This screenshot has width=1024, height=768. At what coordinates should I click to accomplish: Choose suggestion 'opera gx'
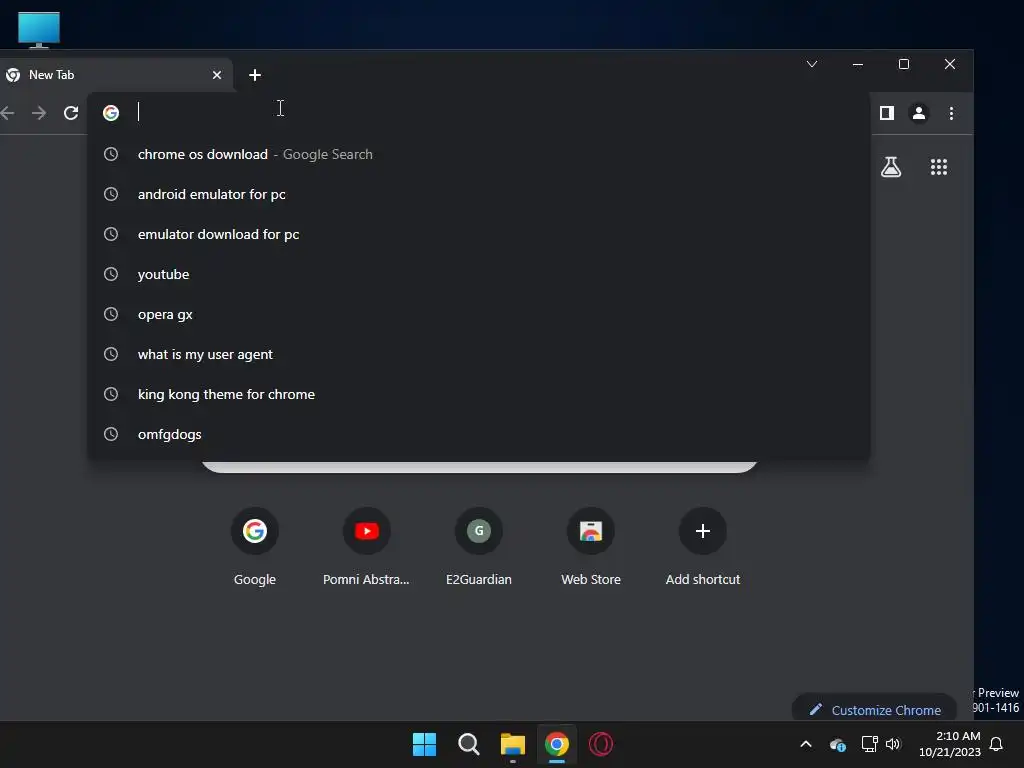point(479,314)
